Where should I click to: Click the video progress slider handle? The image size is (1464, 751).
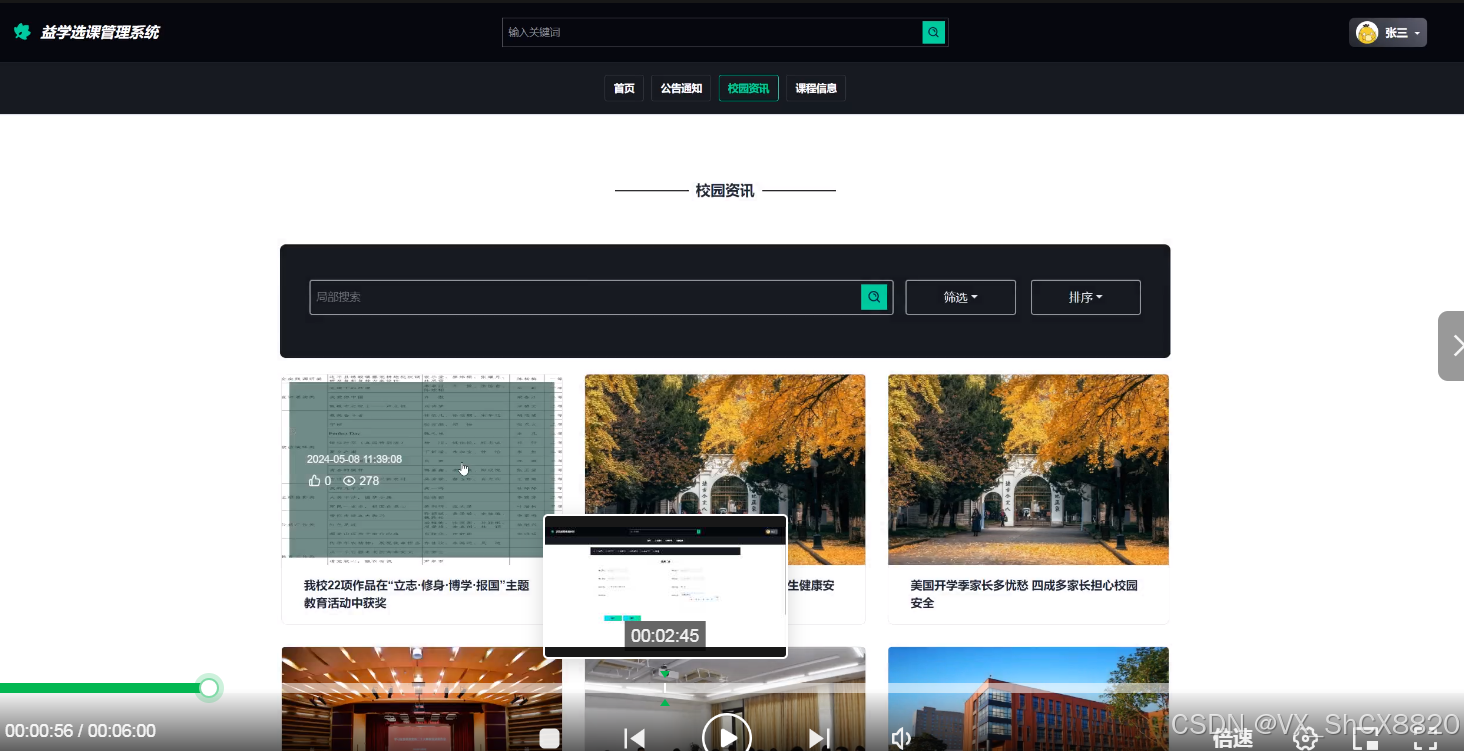coord(209,688)
